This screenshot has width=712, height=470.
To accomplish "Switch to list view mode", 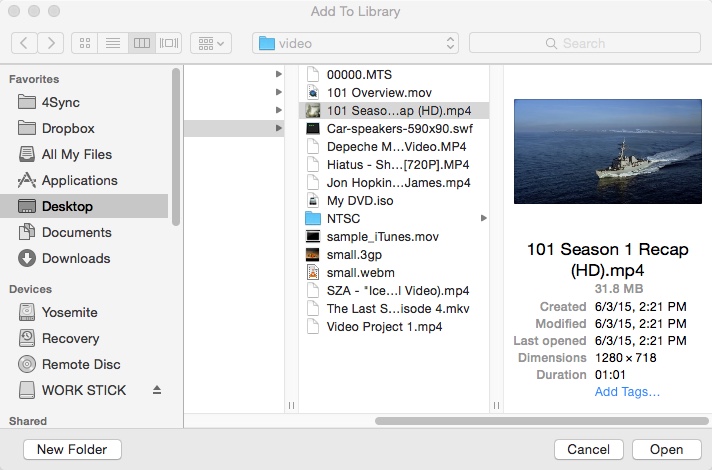I will [x=113, y=43].
